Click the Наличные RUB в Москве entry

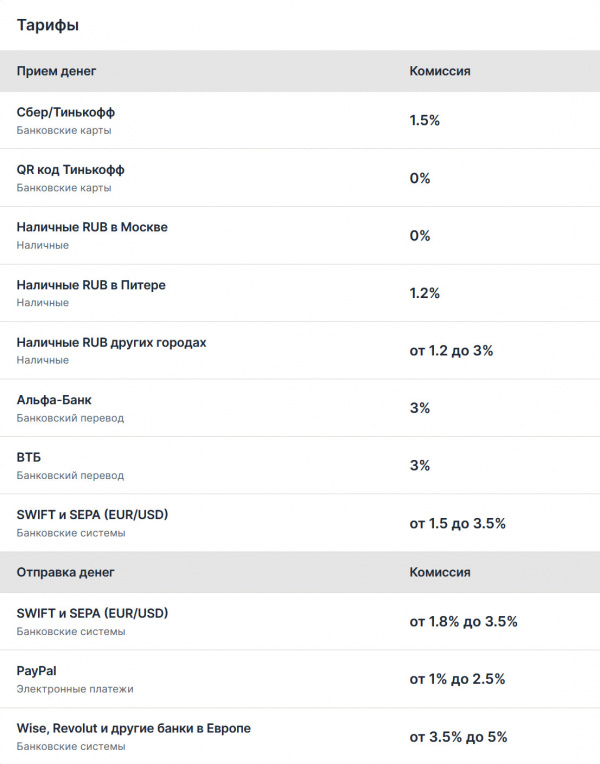tap(92, 227)
